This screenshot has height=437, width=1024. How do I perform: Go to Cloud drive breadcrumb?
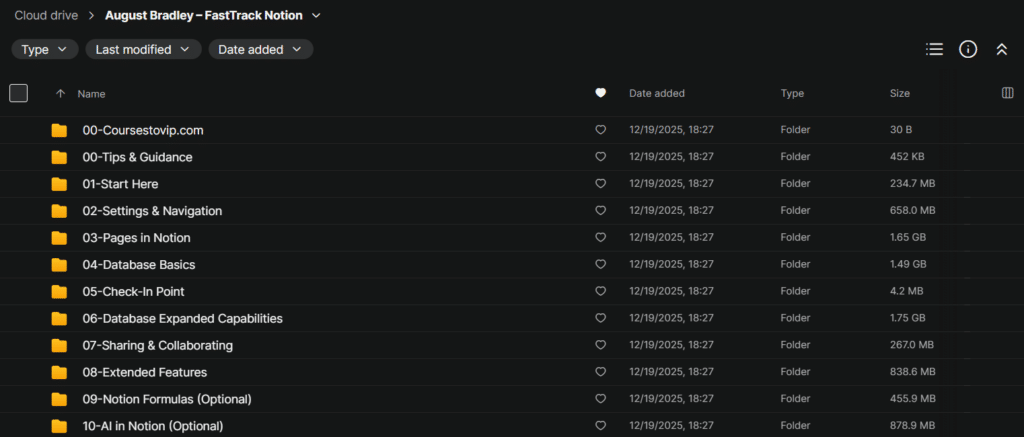click(x=46, y=16)
